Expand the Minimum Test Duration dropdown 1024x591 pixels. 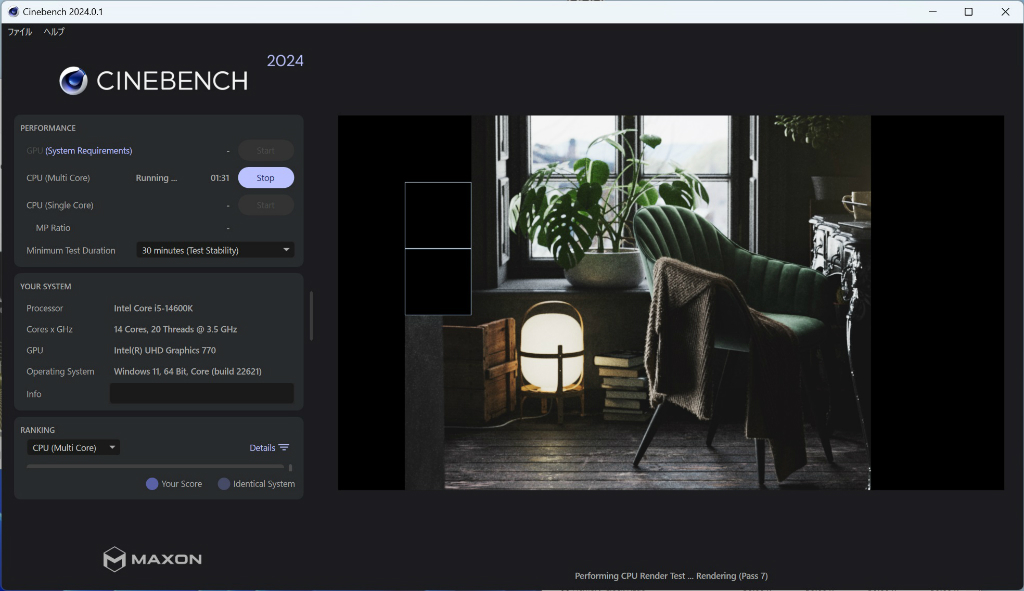tap(215, 250)
